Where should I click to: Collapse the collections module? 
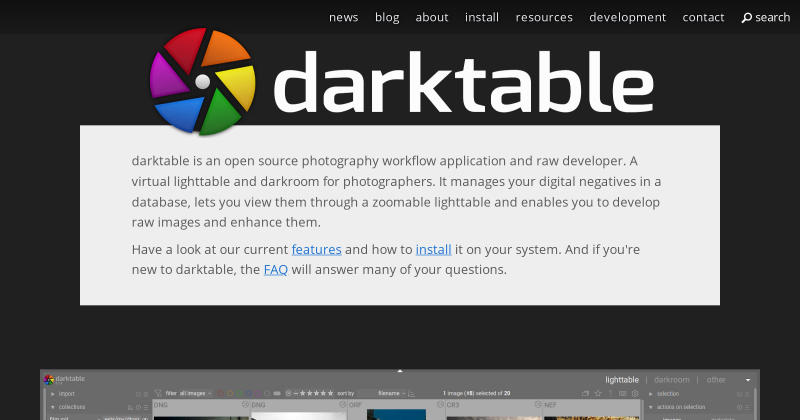(53, 407)
